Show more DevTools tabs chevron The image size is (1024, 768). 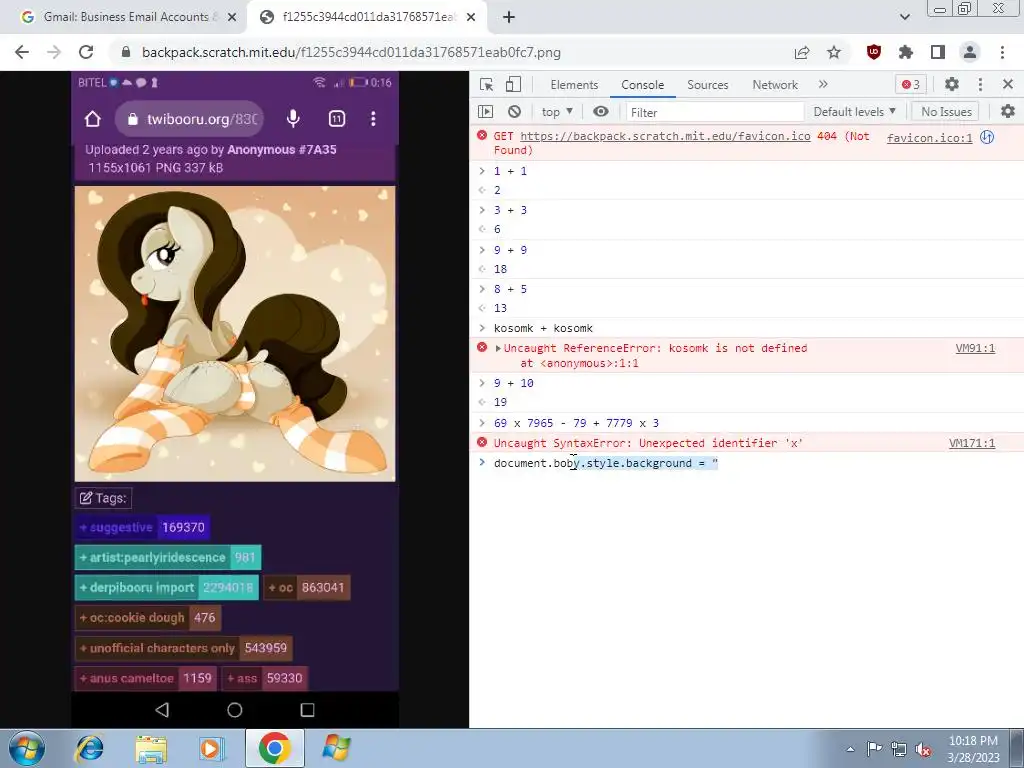(x=823, y=84)
